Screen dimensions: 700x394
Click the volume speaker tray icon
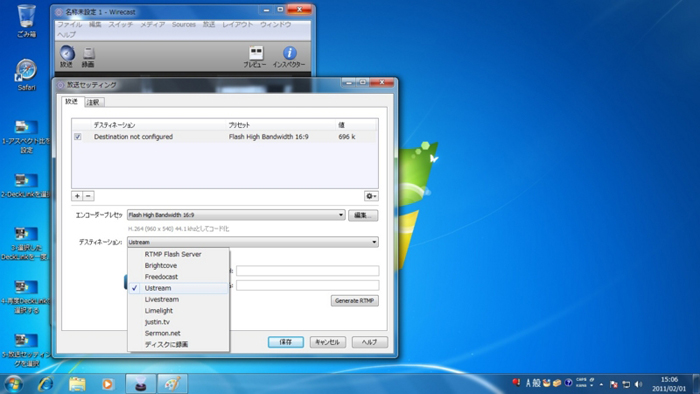point(638,384)
